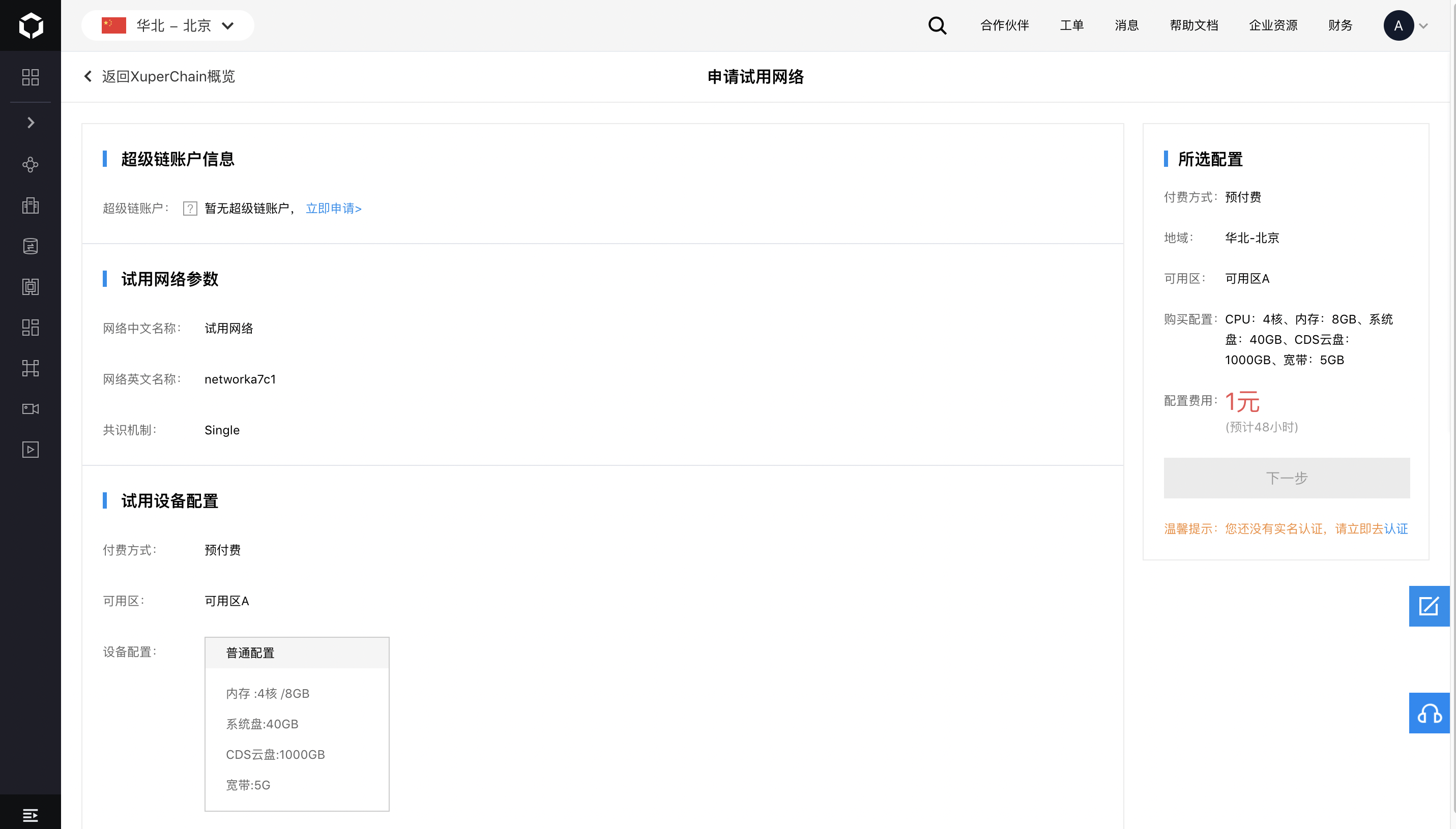Open the 合作伙伴 menu item

(x=1004, y=25)
